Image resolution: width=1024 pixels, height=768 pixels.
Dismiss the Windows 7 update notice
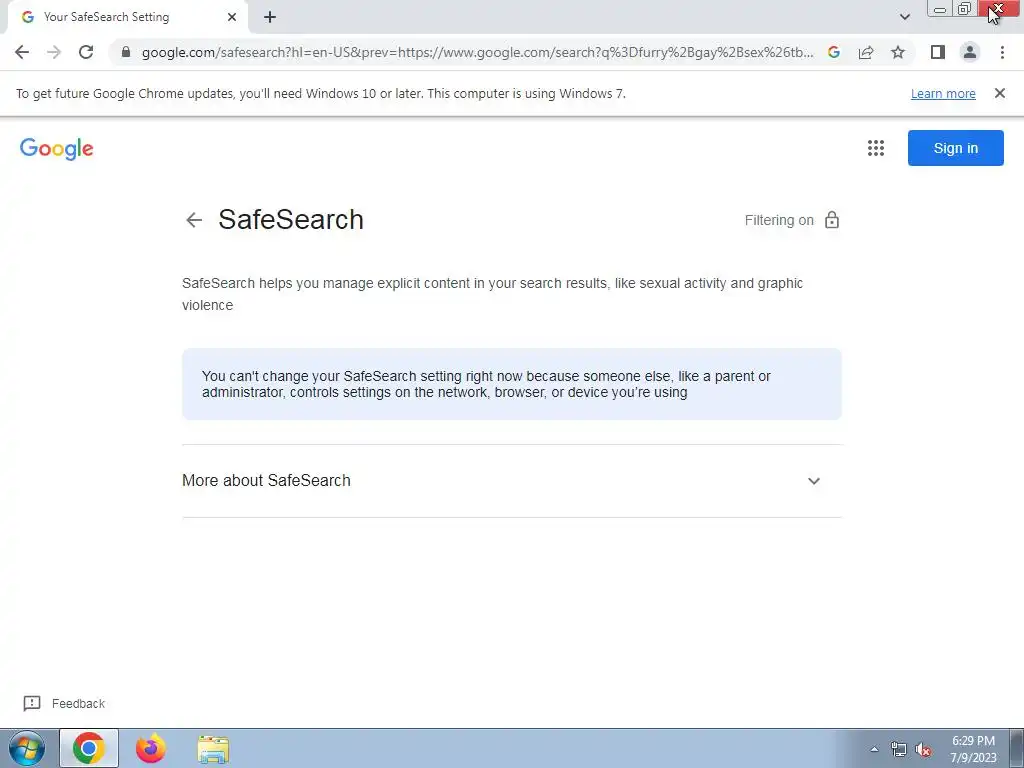[999, 93]
